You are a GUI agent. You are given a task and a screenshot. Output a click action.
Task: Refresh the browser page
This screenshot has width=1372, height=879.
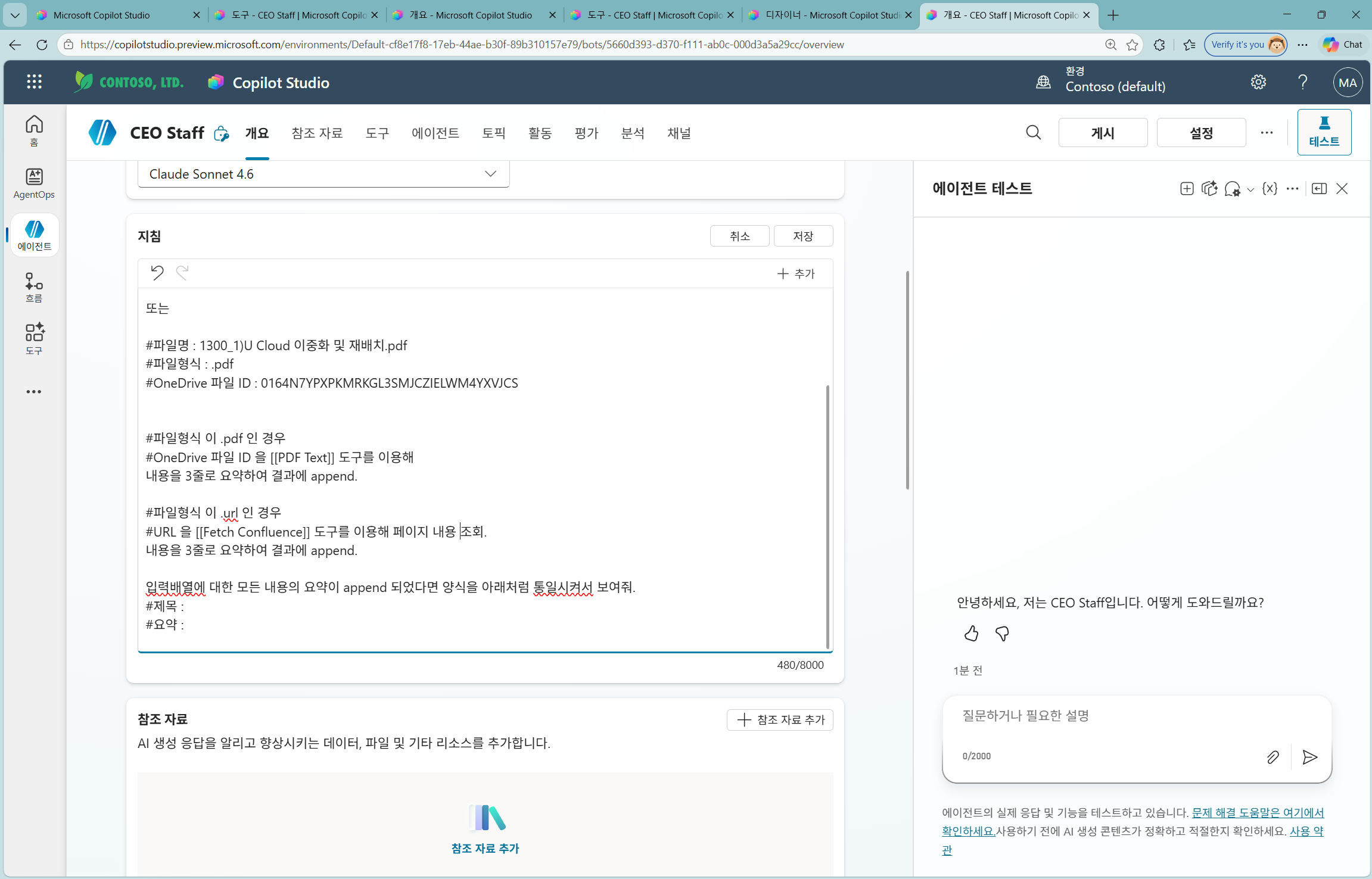pyautogui.click(x=42, y=45)
